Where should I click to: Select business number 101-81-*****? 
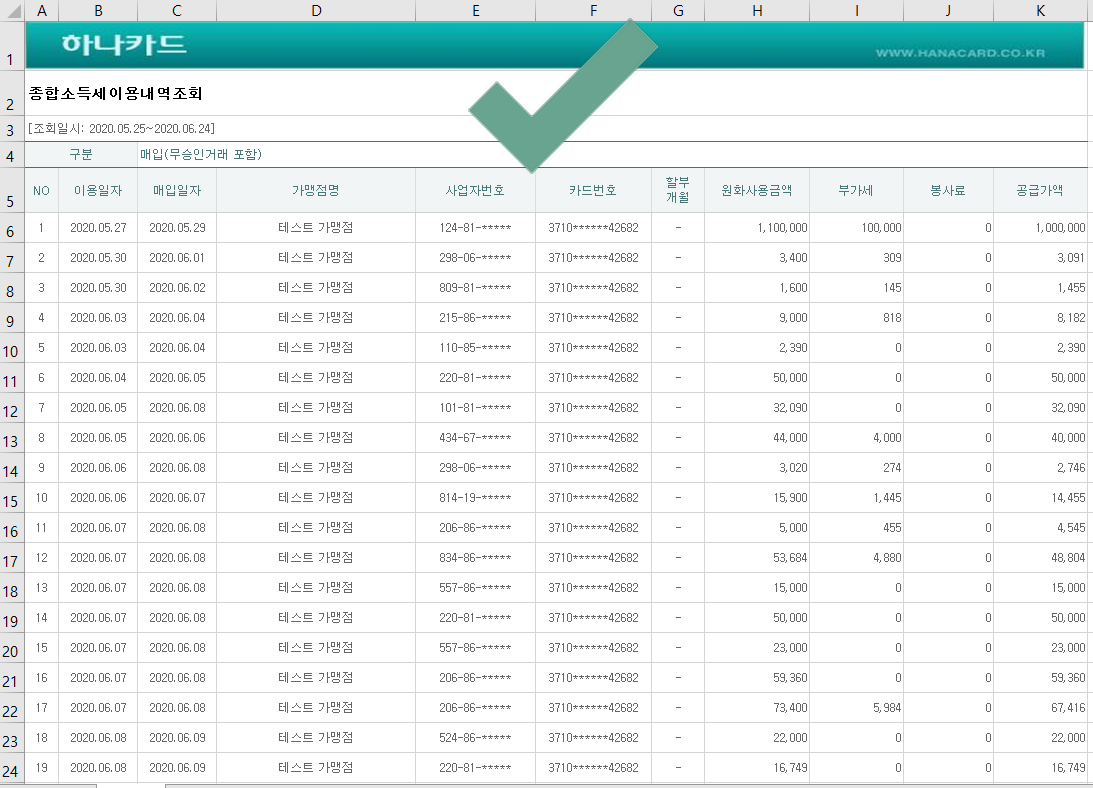475,408
